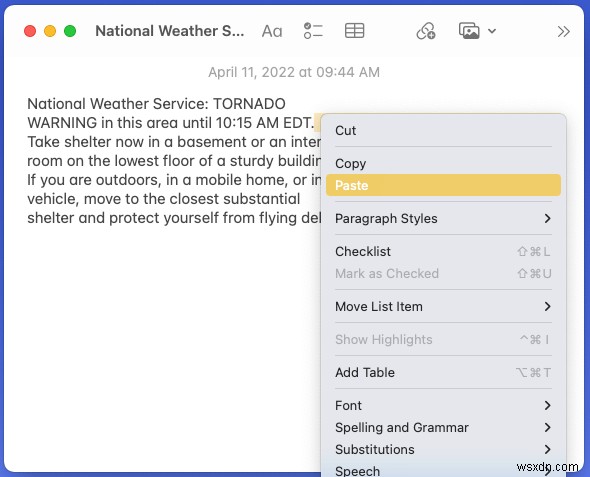Screen dimensions: 590x477
Task: Click the checklist toolbar icon
Action: click(x=313, y=31)
